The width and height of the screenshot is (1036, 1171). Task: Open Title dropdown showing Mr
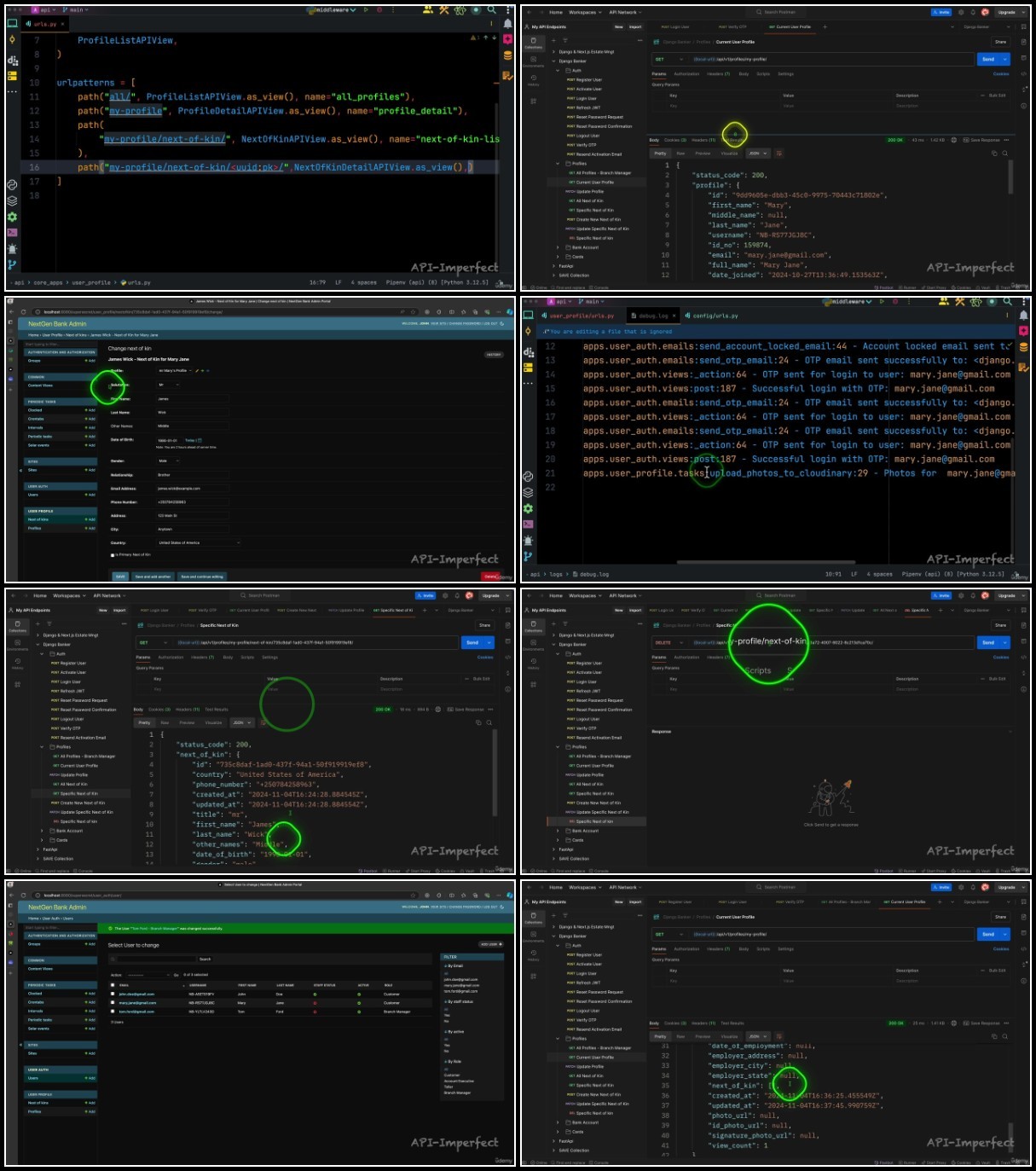click(168, 385)
